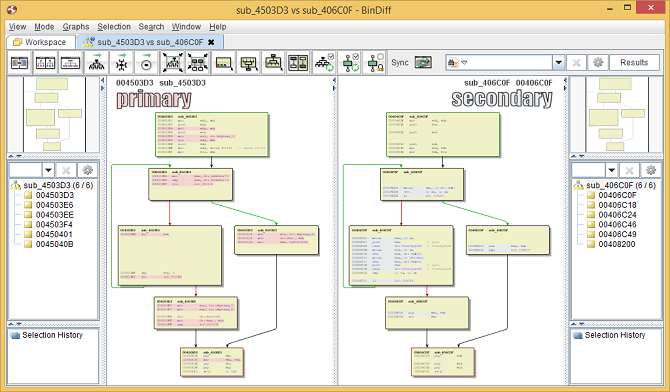The height and width of the screenshot is (392, 670).
Task: Click the Results button
Action: [x=634, y=63]
